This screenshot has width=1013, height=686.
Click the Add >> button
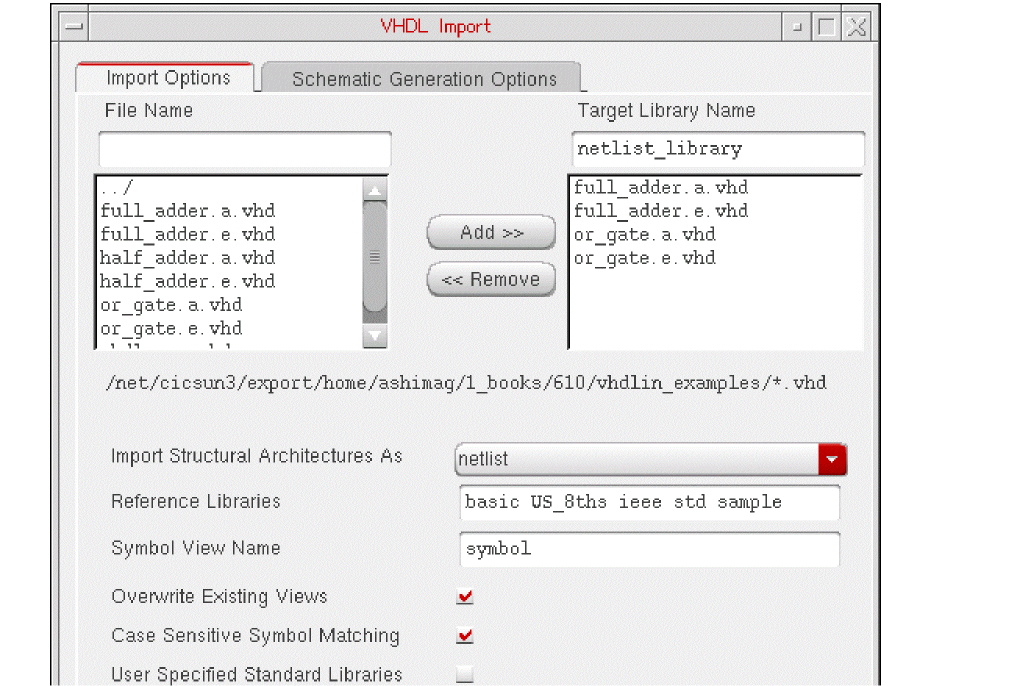[x=491, y=232]
